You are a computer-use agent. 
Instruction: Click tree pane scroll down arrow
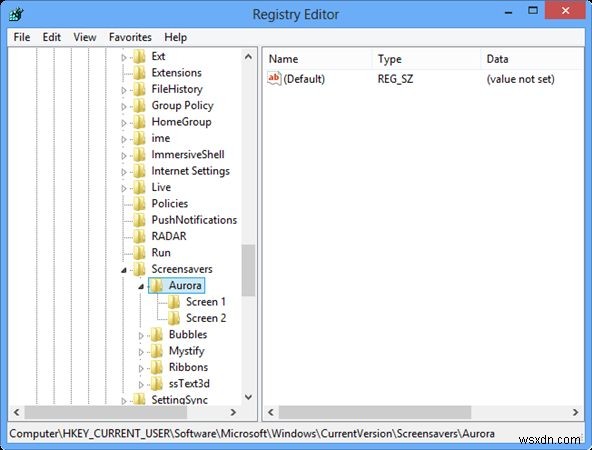pyautogui.click(x=248, y=397)
